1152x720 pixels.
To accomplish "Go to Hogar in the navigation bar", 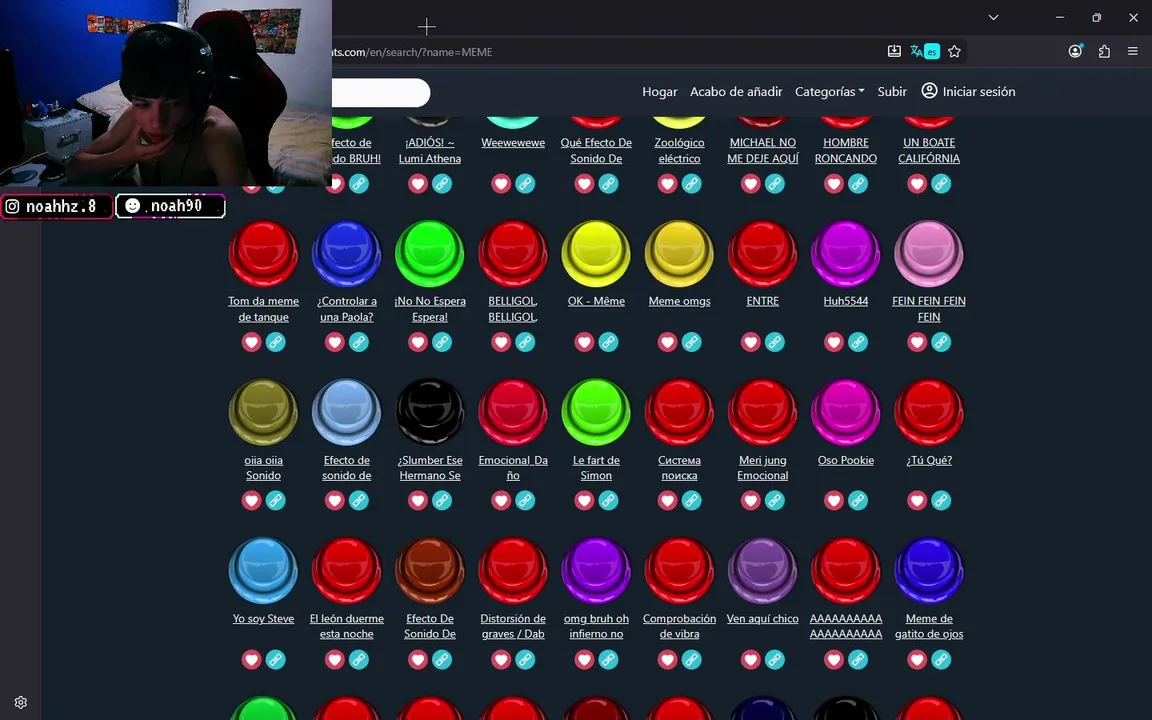I will click(x=660, y=91).
